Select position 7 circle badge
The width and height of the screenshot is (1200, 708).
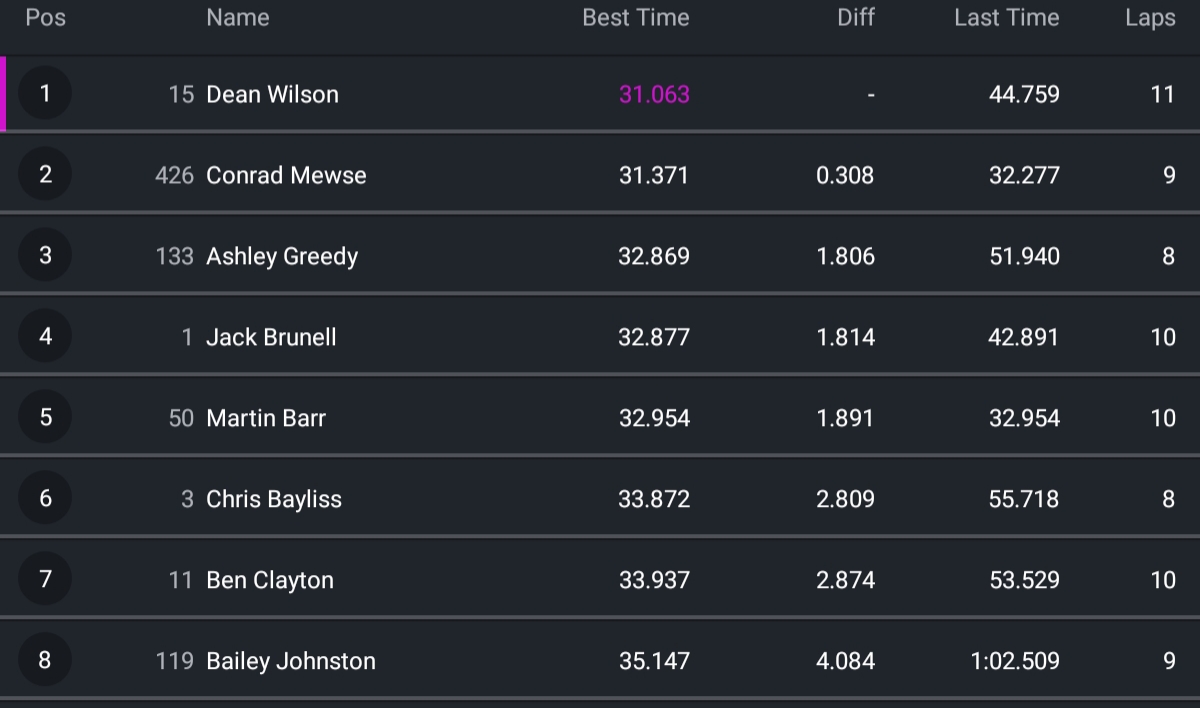click(x=45, y=579)
